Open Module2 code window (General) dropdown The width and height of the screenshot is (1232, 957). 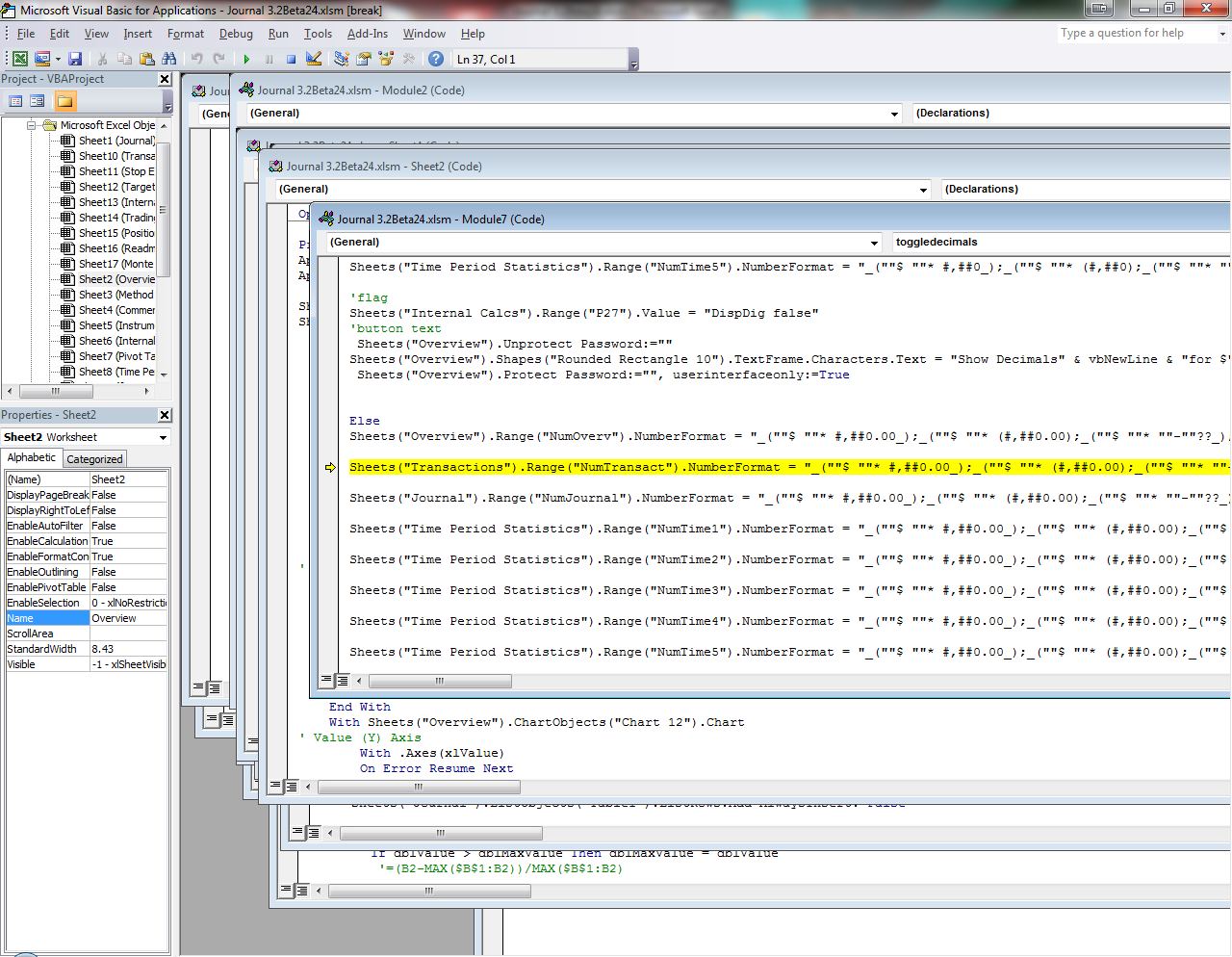point(894,114)
